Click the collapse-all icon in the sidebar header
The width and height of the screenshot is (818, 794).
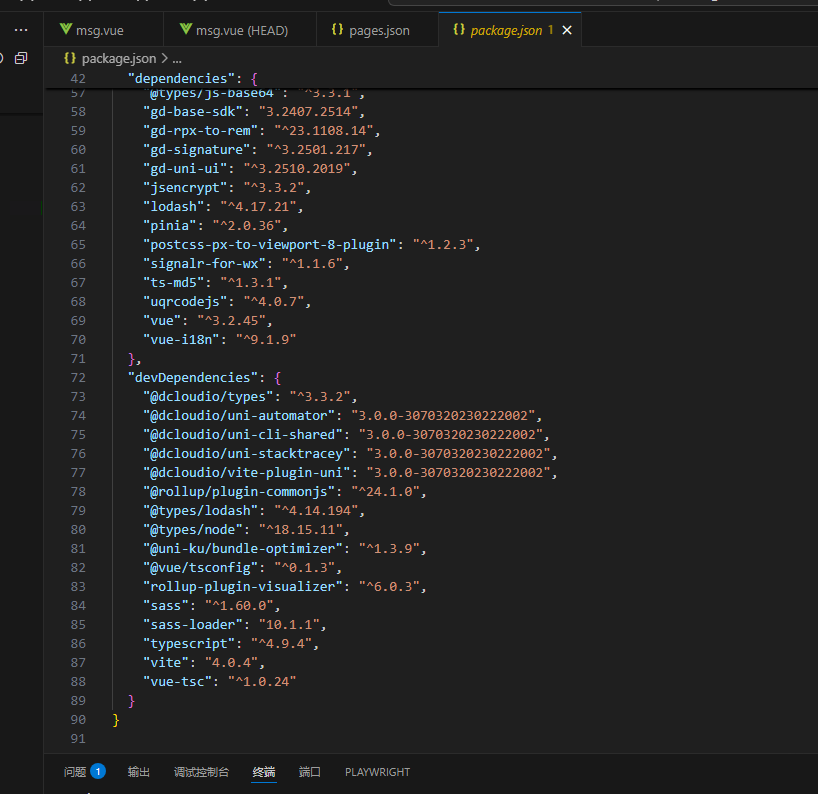pos(21,59)
